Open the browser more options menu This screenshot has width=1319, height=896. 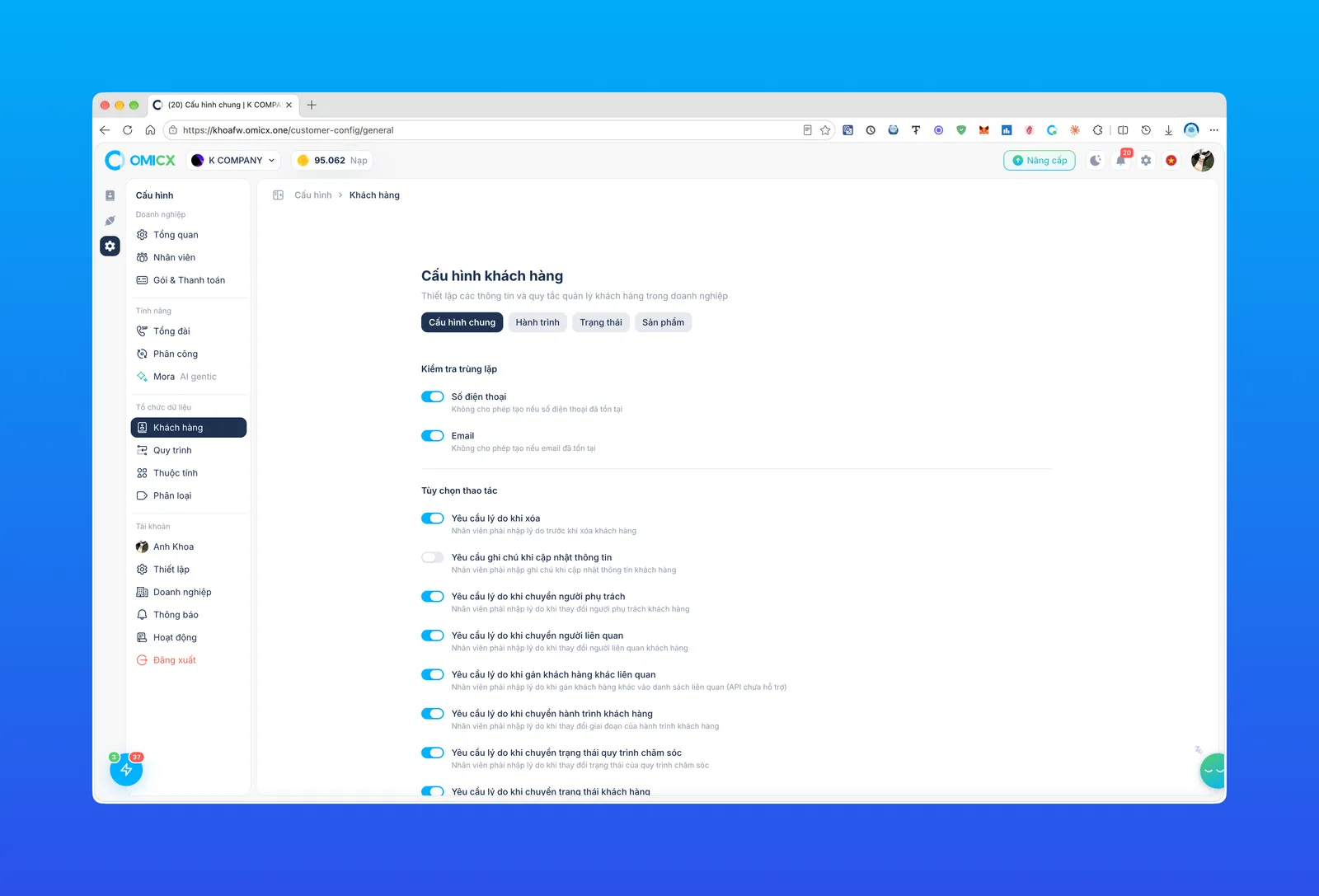1213,130
